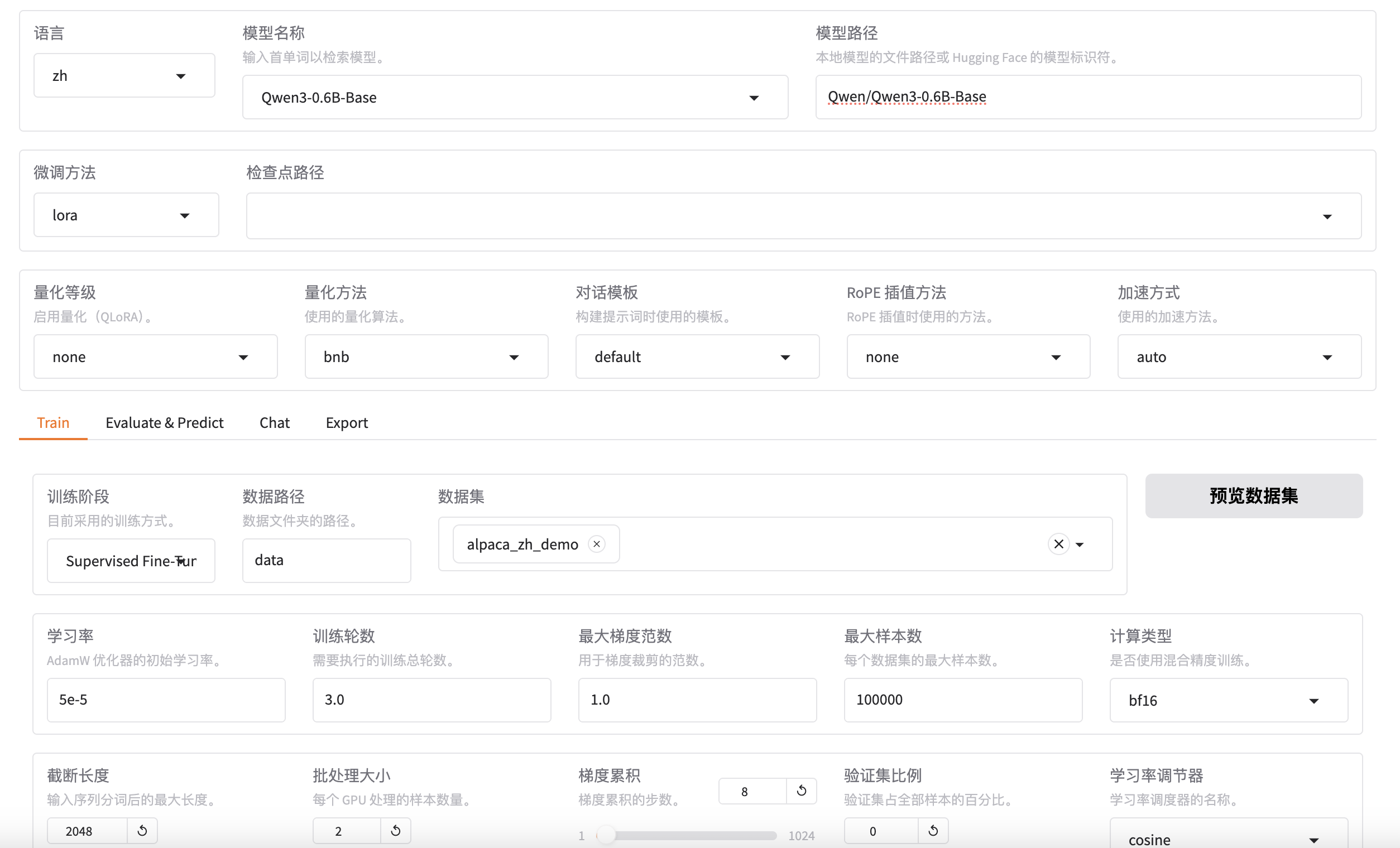Open the Export tab
The height and width of the screenshot is (848, 1400).
tap(347, 422)
